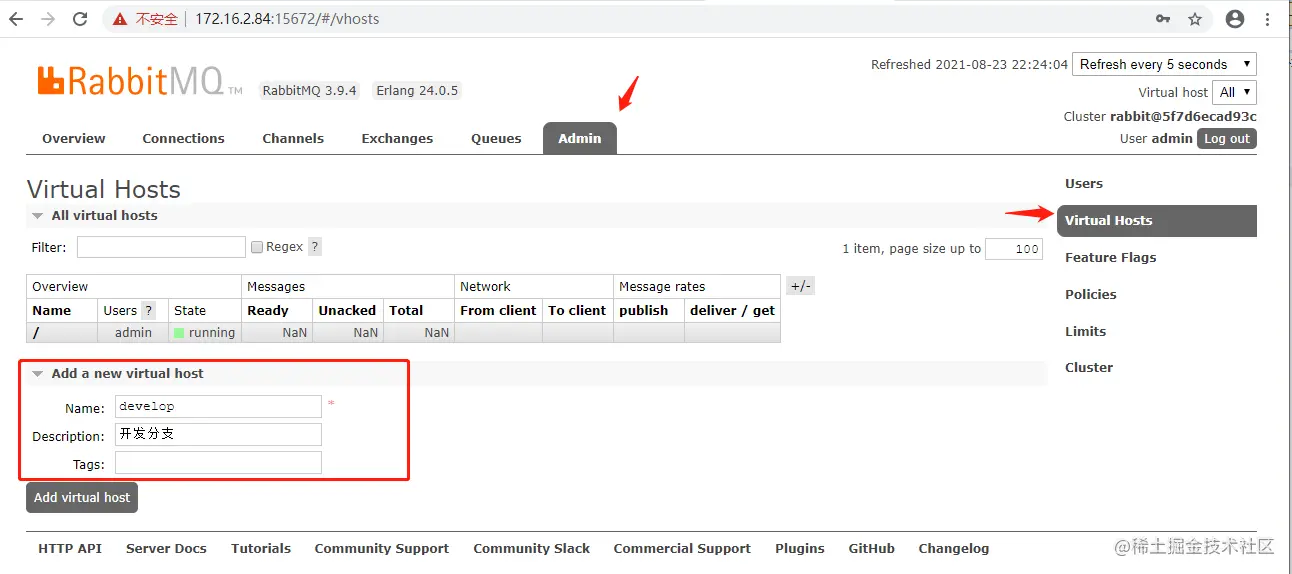The image size is (1292, 574).
Task: Sort by the publish column header
Action: 644,311
